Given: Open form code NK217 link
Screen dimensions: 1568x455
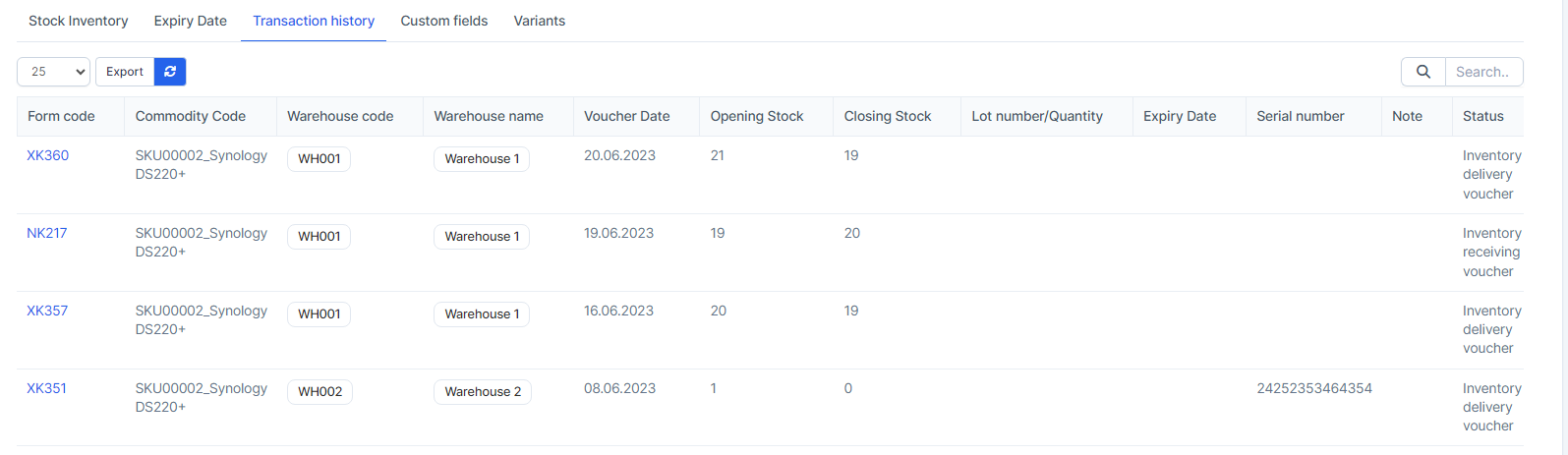Looking at the screenshot, I should [46, 233].
